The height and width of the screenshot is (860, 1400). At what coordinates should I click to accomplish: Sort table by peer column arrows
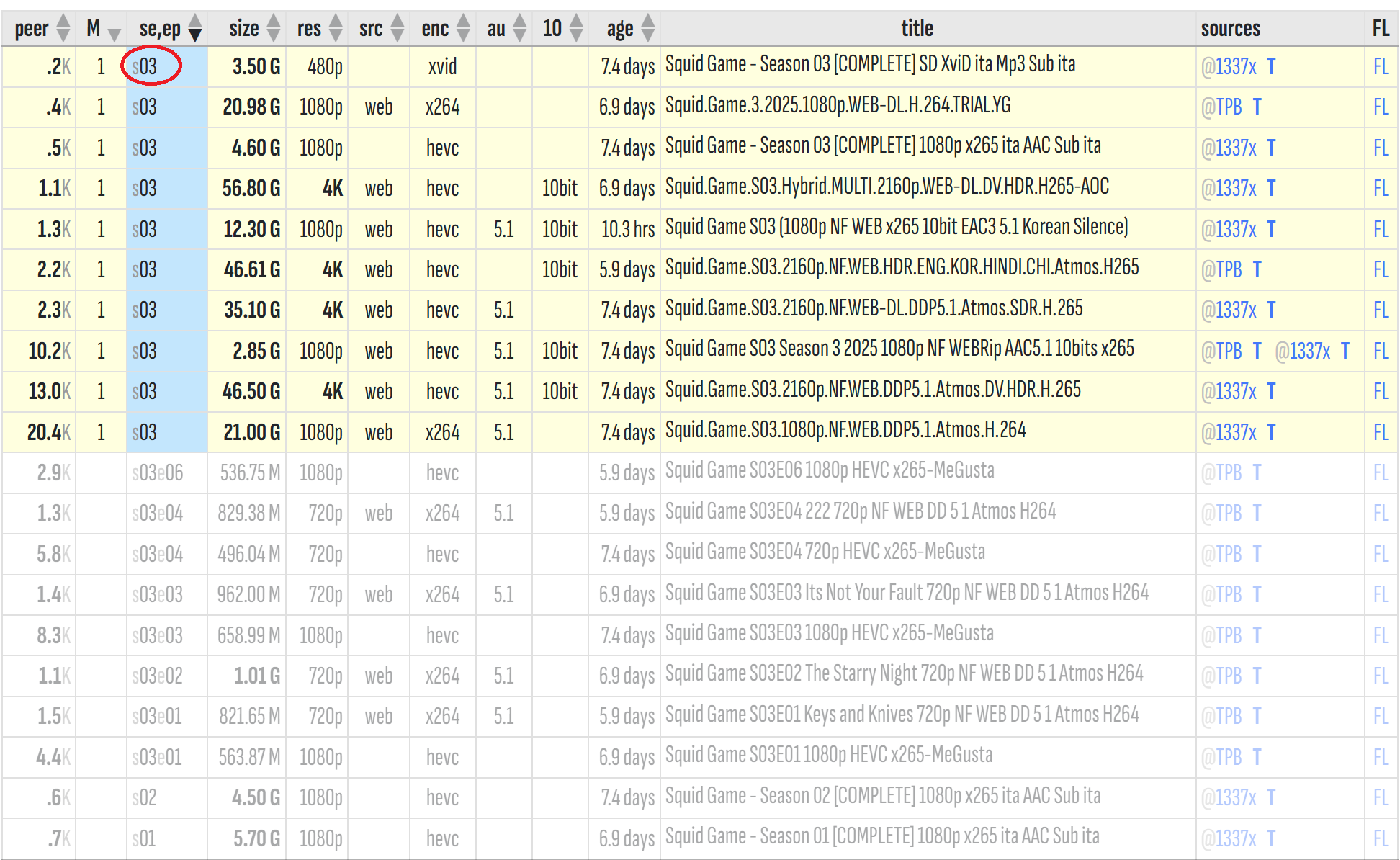(63, 29)
